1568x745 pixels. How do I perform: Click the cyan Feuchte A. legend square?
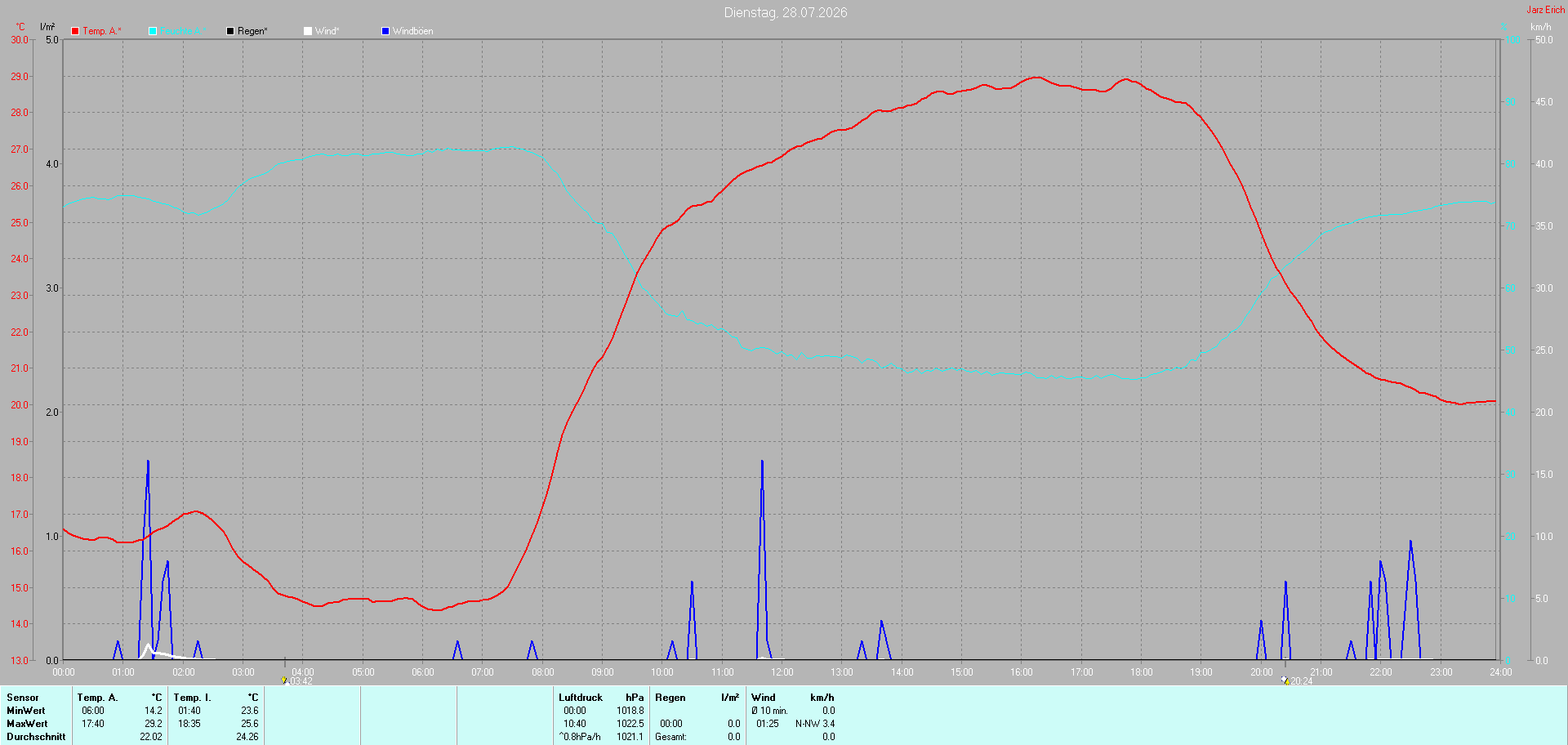pos(153,31)
